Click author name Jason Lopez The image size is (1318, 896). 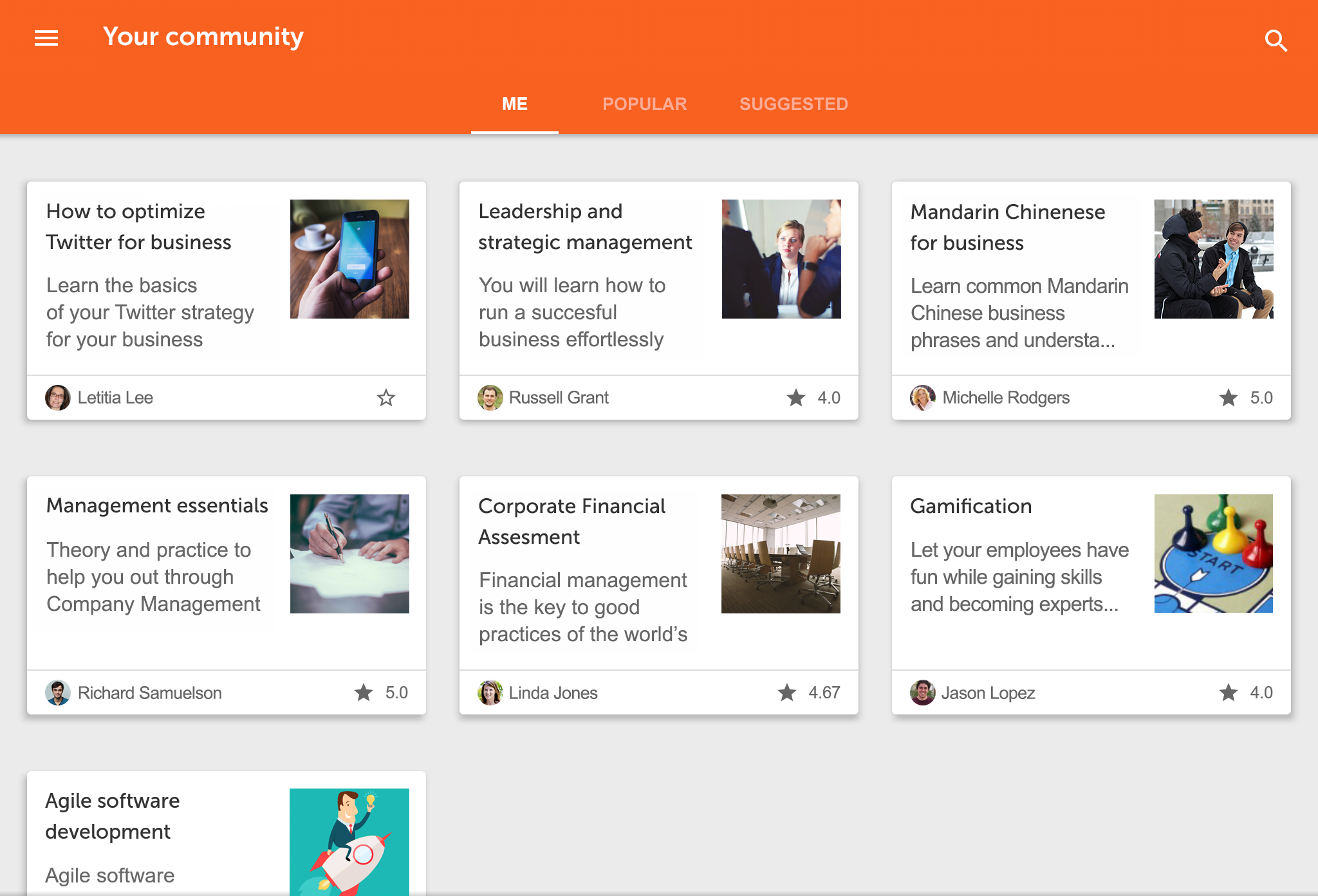[x=988, y=693]
